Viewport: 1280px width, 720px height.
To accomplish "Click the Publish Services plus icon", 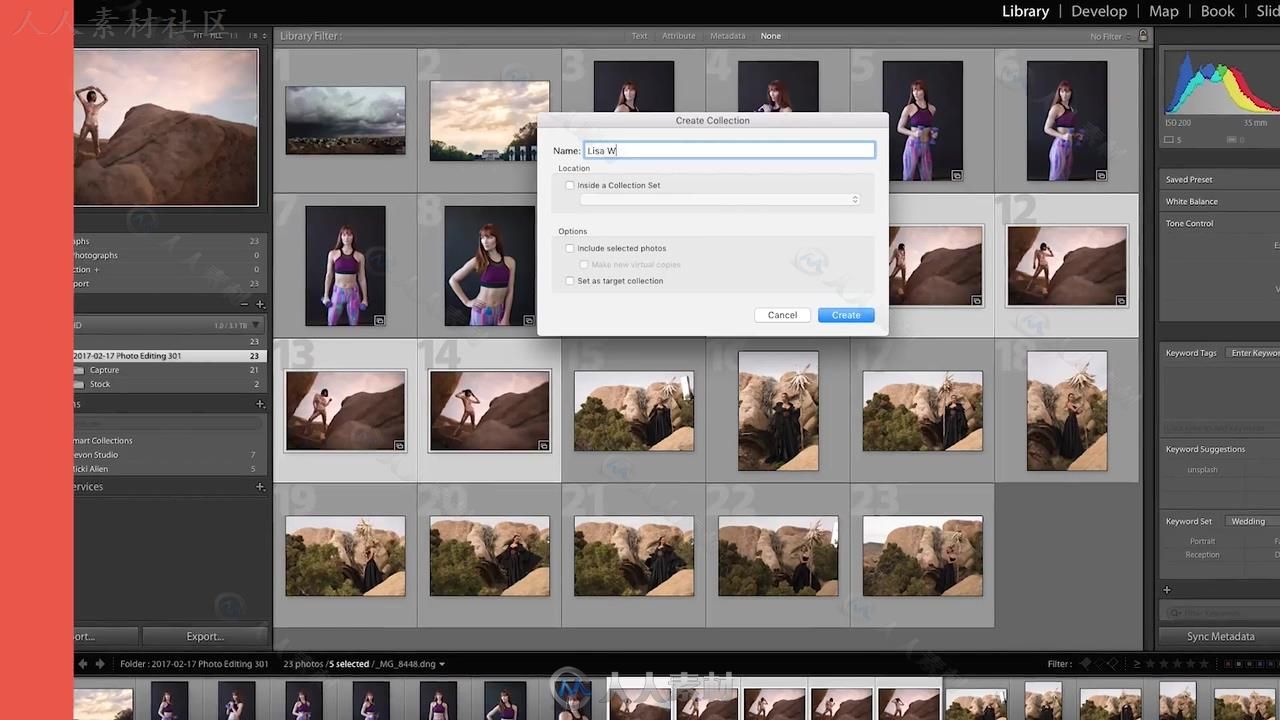I will pyautogui.click(x=260, y=487).
